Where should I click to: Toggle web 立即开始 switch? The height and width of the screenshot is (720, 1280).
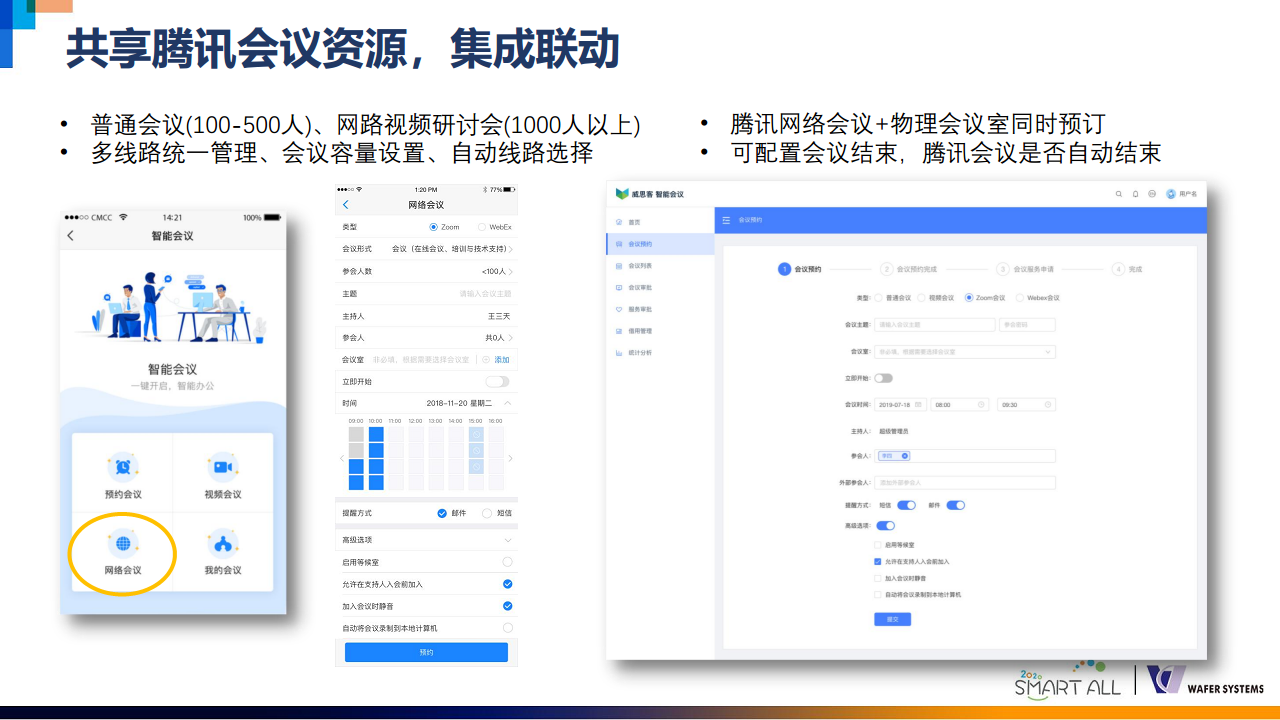point(884,378)
